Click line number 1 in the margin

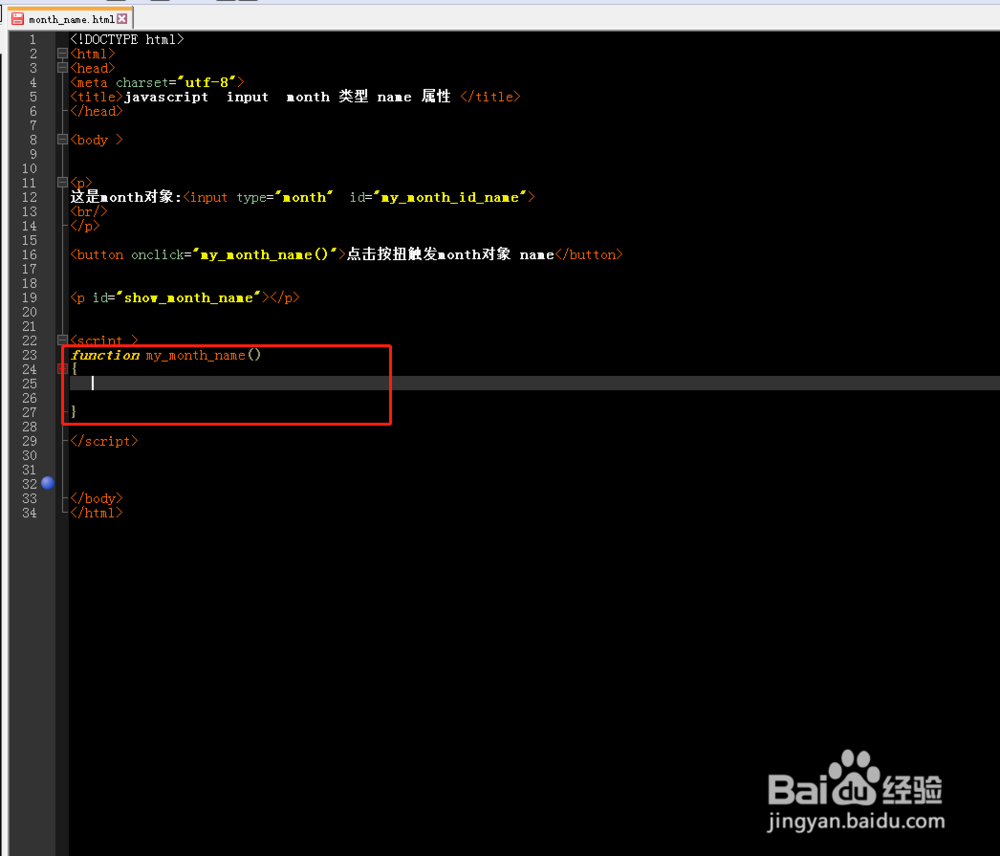coord(33,40)
